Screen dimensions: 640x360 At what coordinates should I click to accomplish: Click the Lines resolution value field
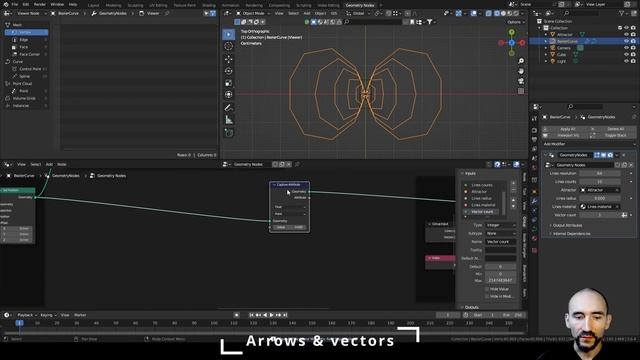[600, 173]
